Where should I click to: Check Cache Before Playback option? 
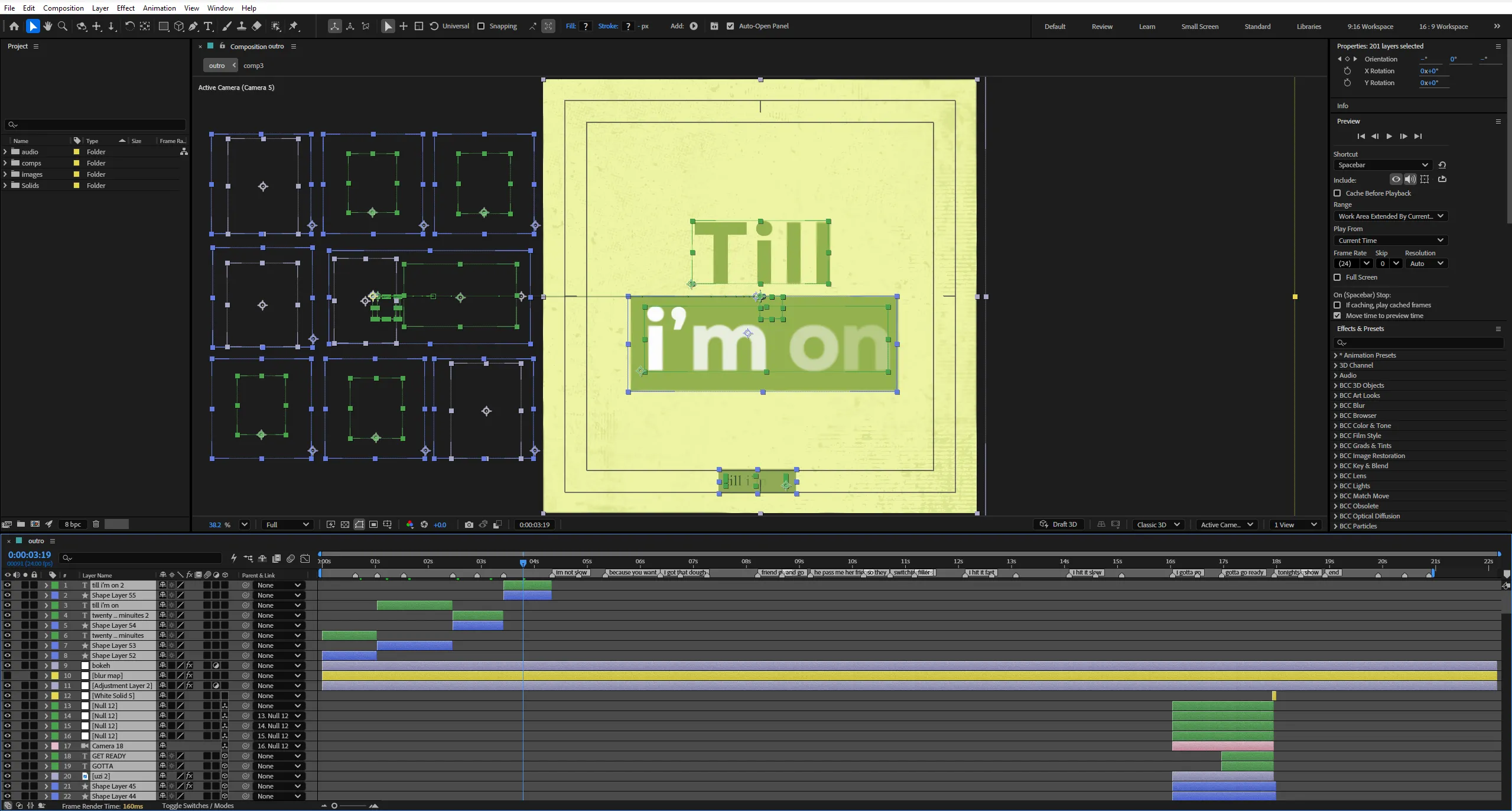pos(1337,193)
